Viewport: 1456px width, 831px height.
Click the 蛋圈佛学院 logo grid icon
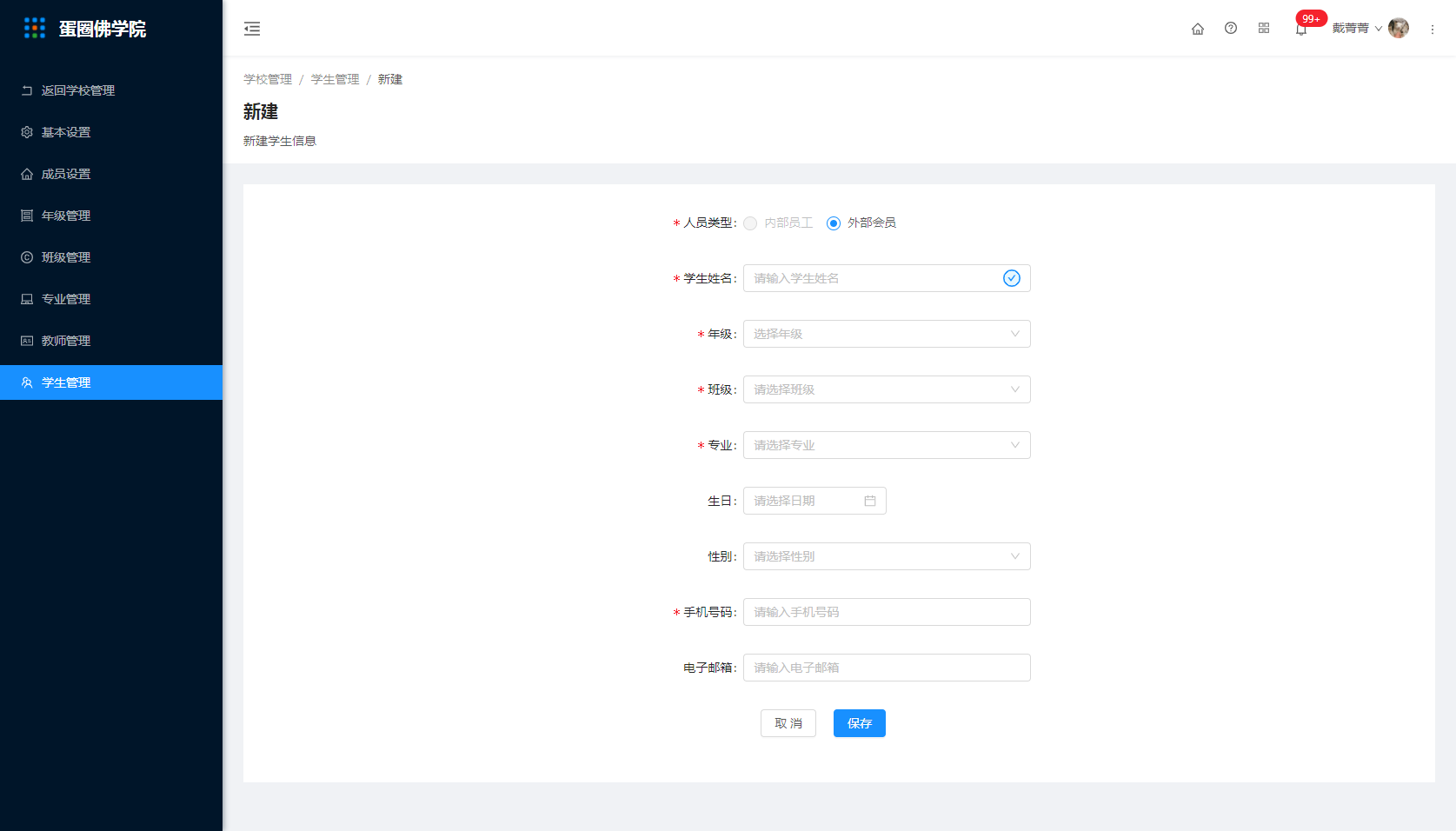click(x=35, y=29)
